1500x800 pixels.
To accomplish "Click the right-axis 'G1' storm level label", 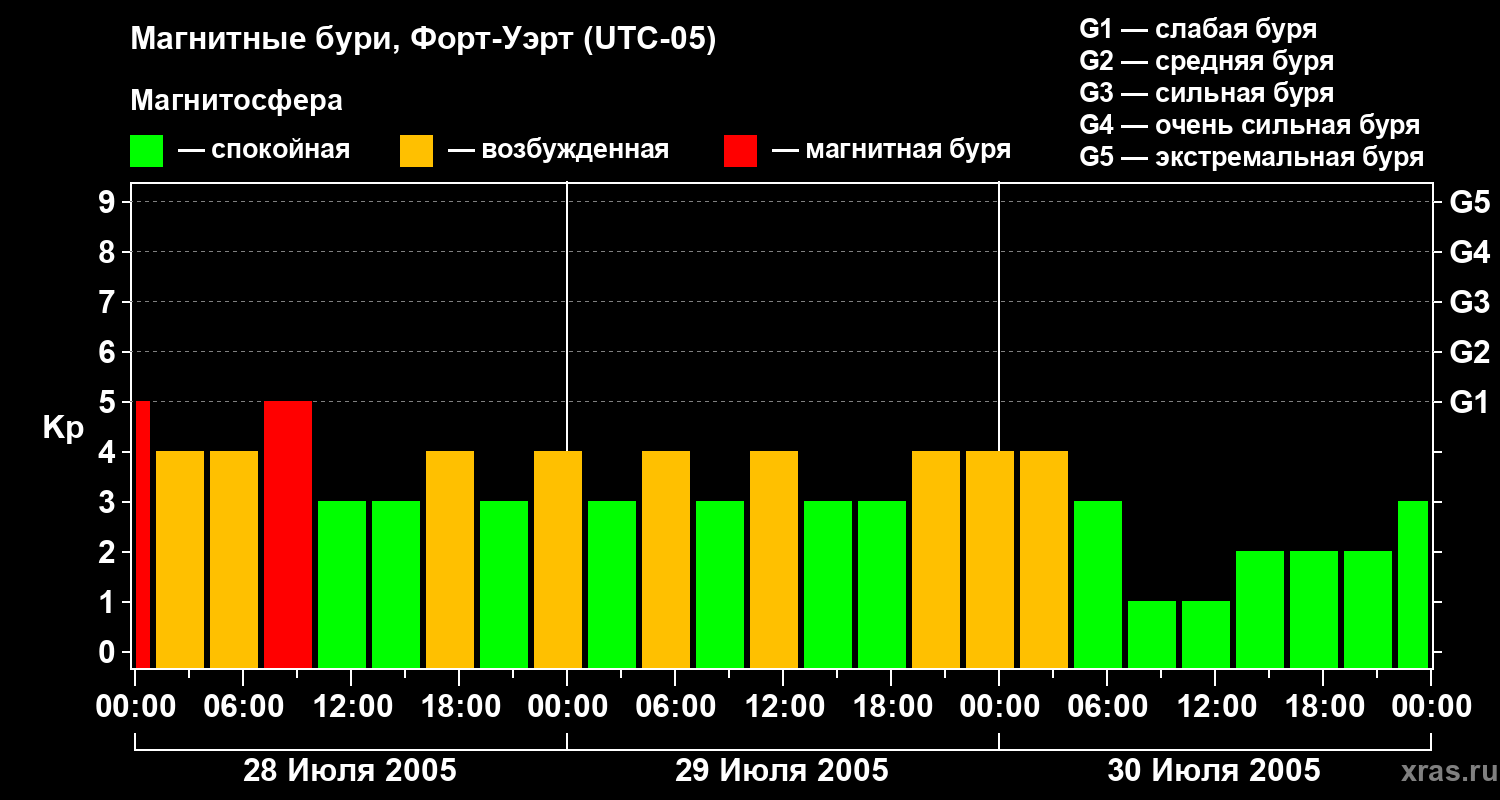I will (x=1470, y=402).
